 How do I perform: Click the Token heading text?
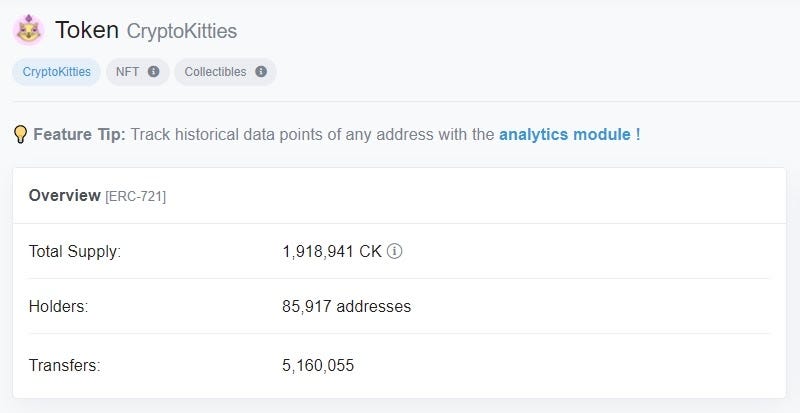click(x=87, y=30)
